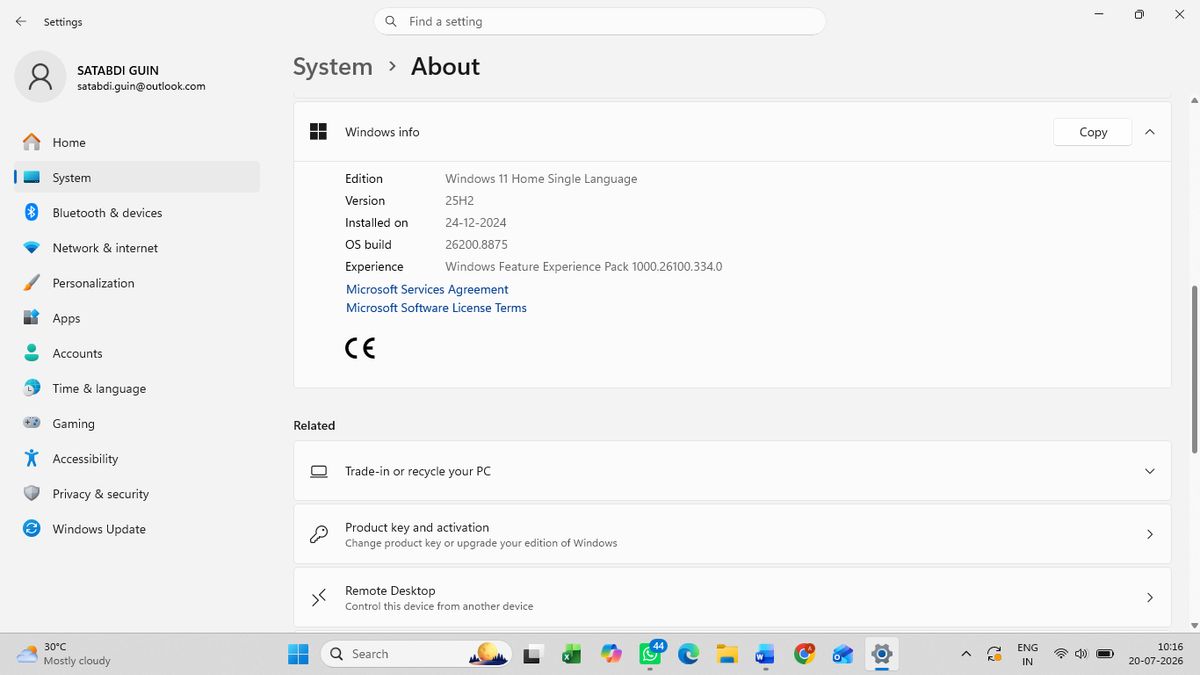Open Outlook from the taskbar
1200x675 pixels.
[x=842, y=654]
